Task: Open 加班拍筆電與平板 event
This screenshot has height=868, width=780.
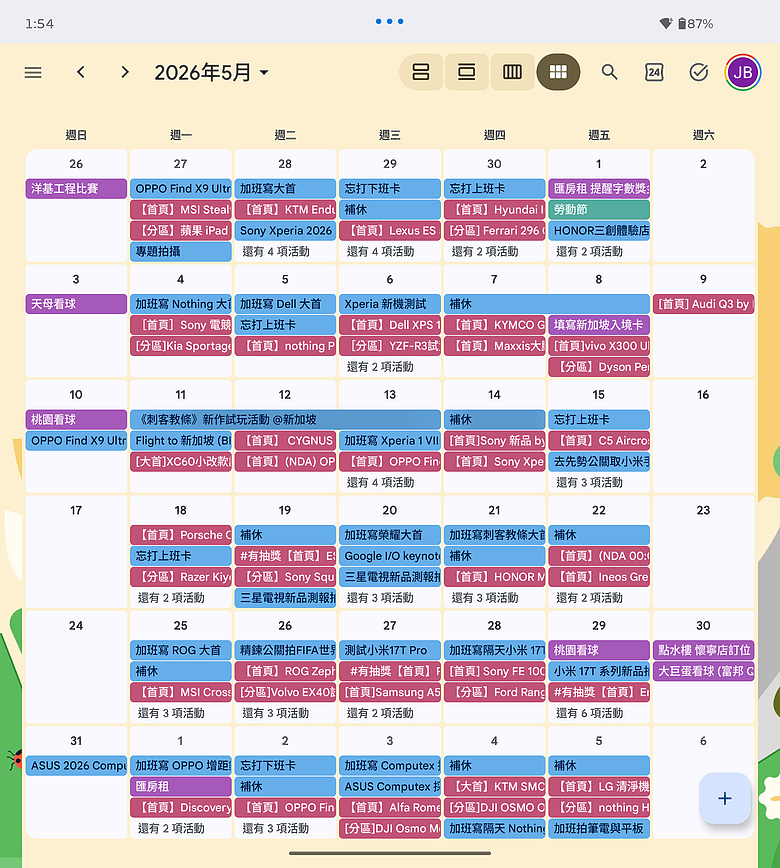Action: (x=599, y=829)
